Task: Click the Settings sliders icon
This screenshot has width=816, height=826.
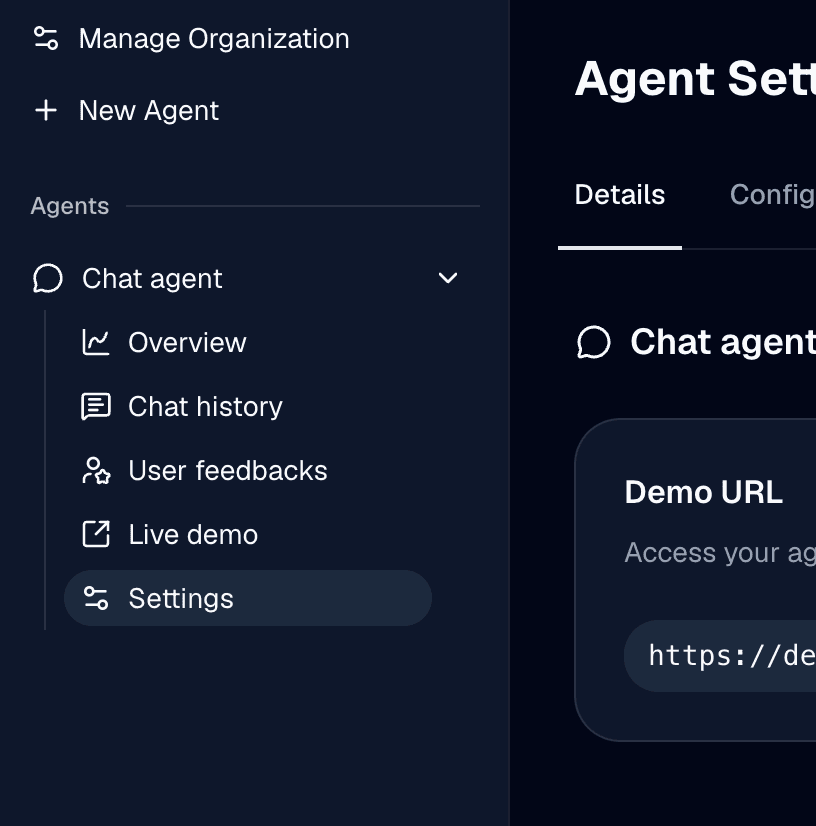Action: [96, 598]
